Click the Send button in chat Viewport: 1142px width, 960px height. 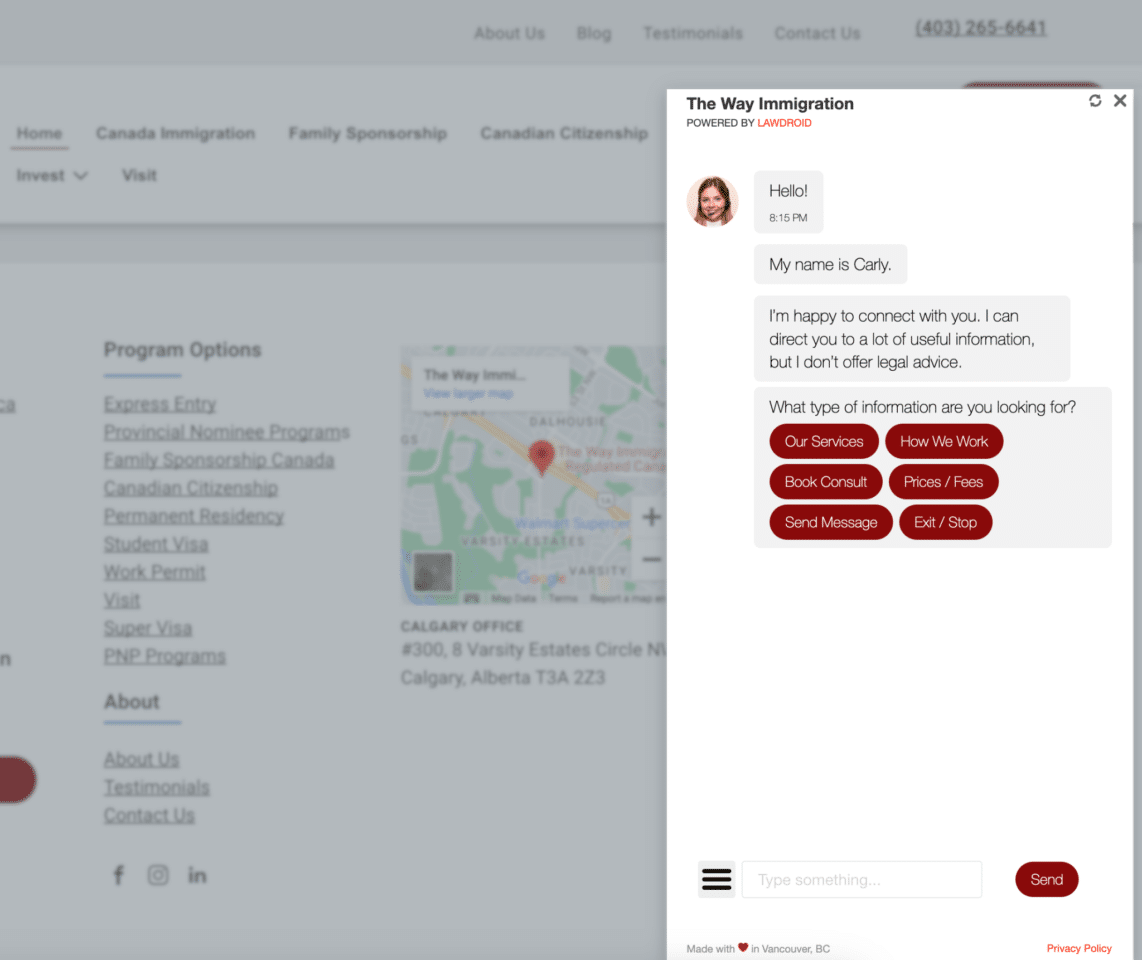1046,879
